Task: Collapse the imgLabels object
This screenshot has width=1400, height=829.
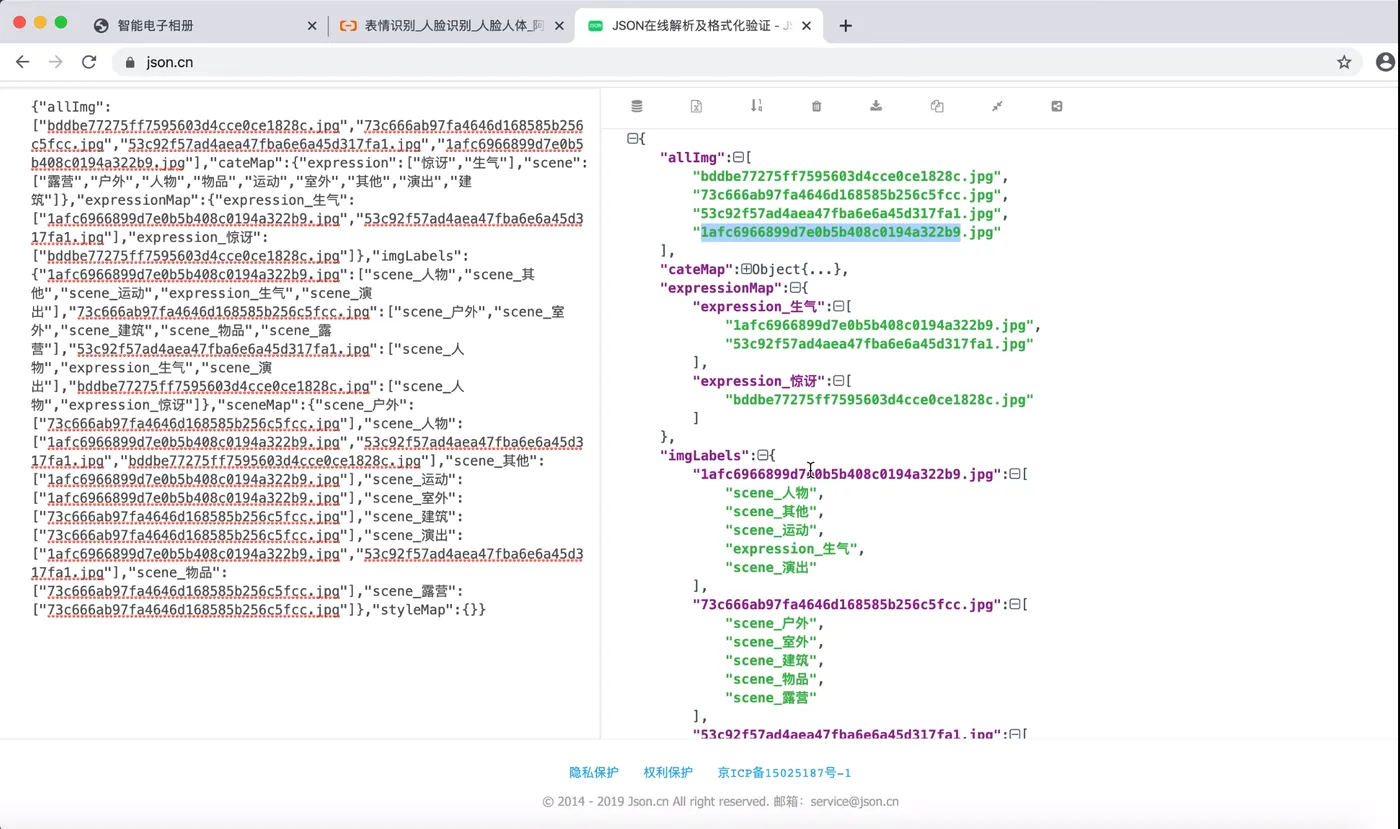Action: pyautogui.click(x=762, y=456)
